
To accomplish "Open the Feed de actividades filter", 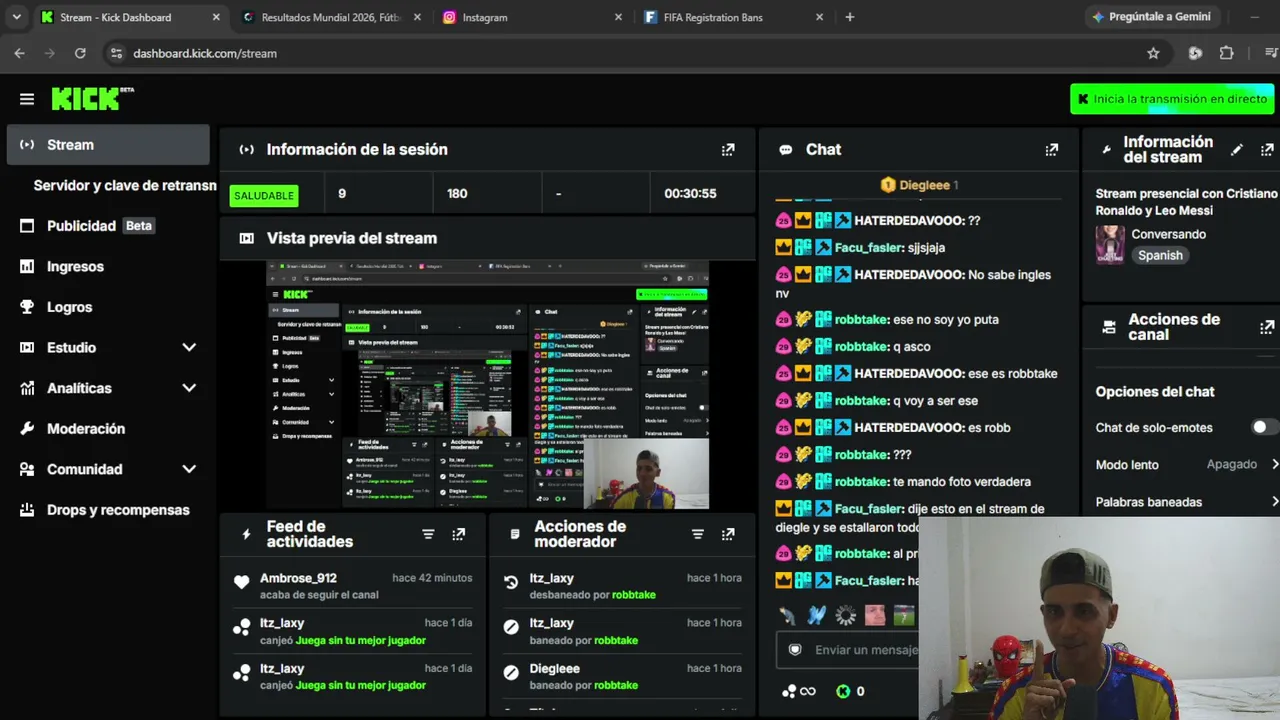I will coord(428,534).
